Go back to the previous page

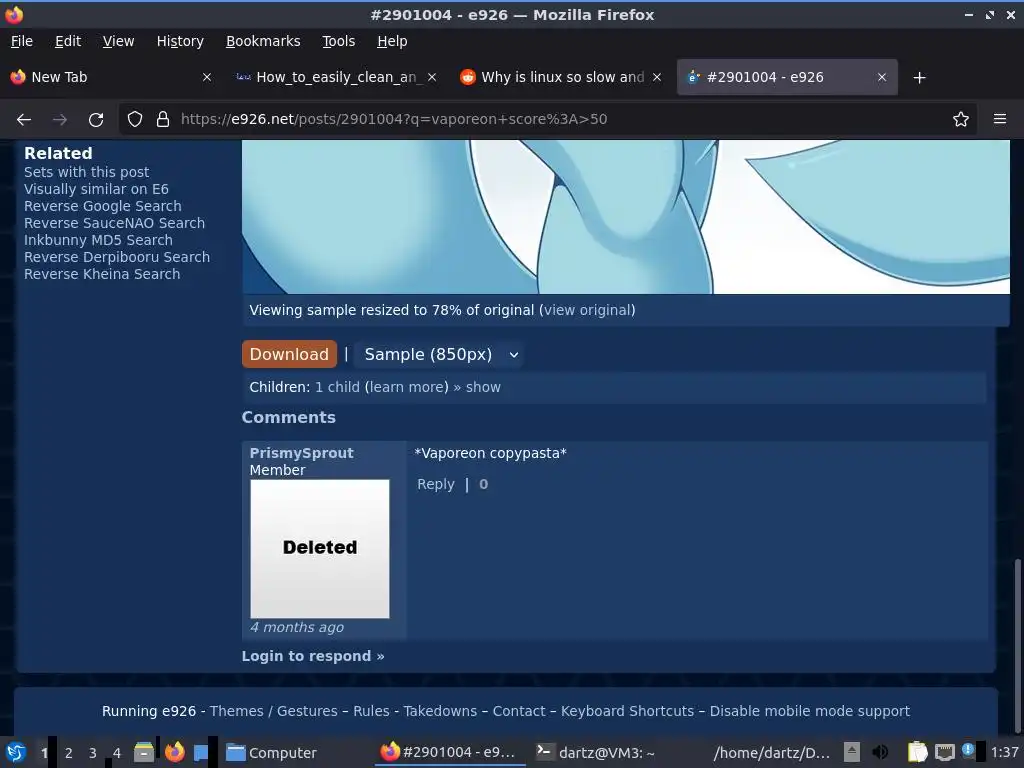pyautogui.click(x=24, y=120)
